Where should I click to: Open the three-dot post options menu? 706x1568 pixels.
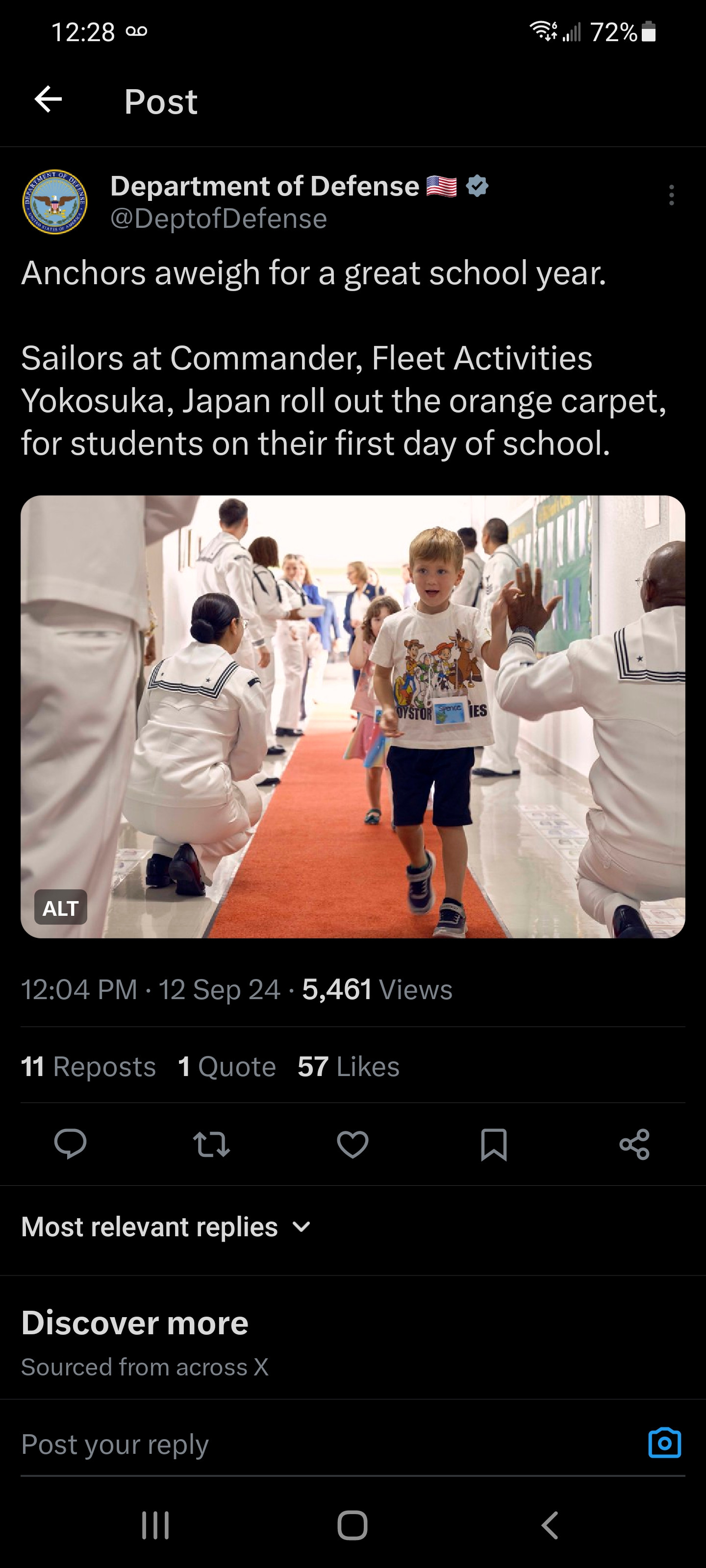[x=671, y=196]
